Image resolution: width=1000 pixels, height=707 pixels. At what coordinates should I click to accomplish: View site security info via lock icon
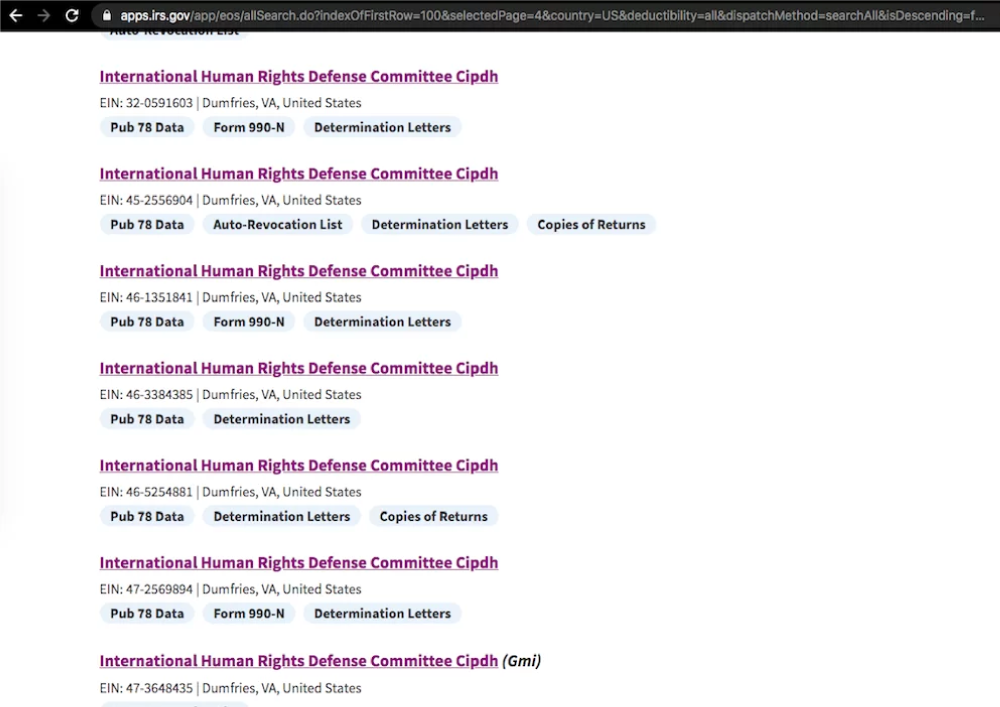[107, 15]
